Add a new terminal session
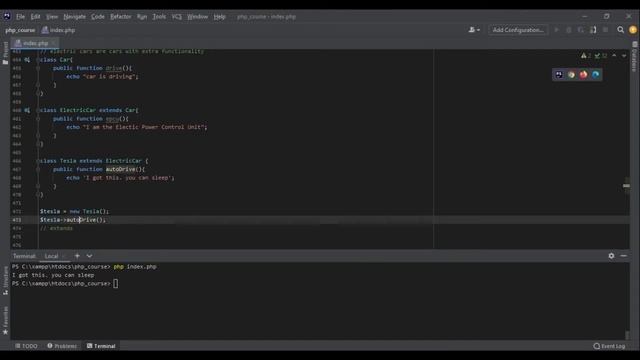This screenshot has width=640, height=360. point(77,256)
